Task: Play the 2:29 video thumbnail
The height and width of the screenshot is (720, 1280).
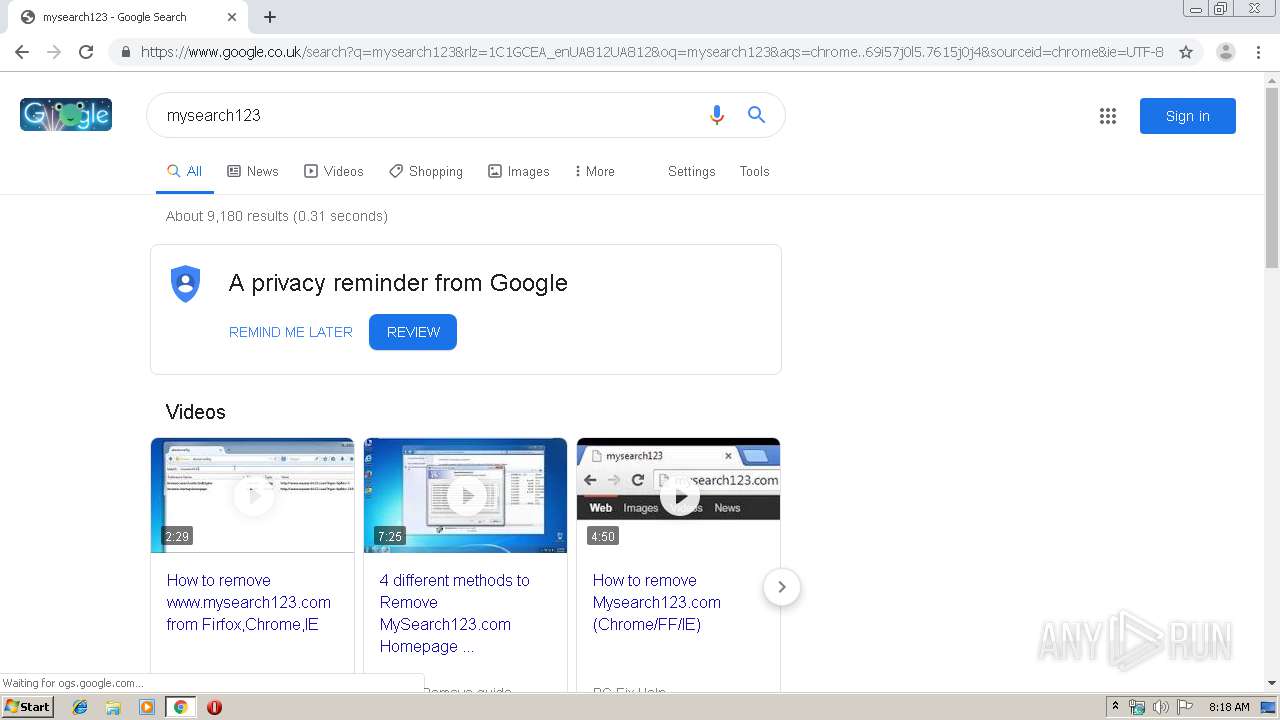Action: click(253, 495)
